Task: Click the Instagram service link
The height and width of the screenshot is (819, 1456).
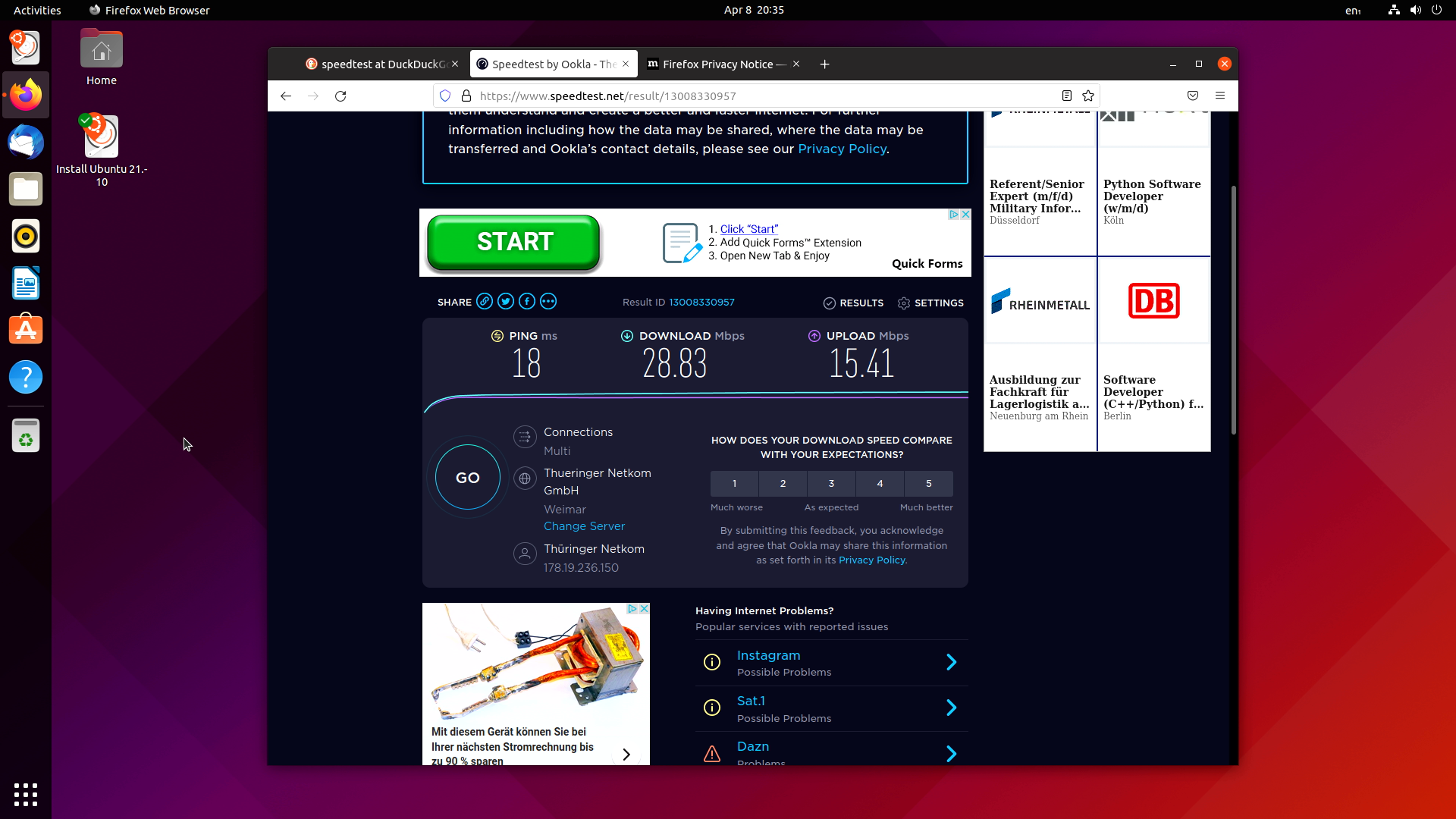Action: click(x=768, y=655)
